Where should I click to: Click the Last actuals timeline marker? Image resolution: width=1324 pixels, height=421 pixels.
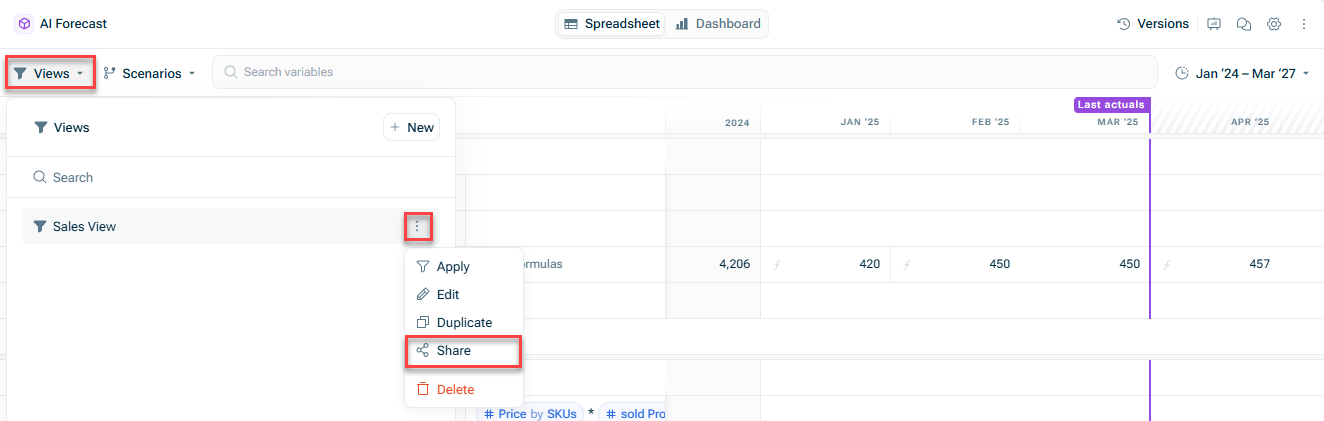click(1111, 104)
